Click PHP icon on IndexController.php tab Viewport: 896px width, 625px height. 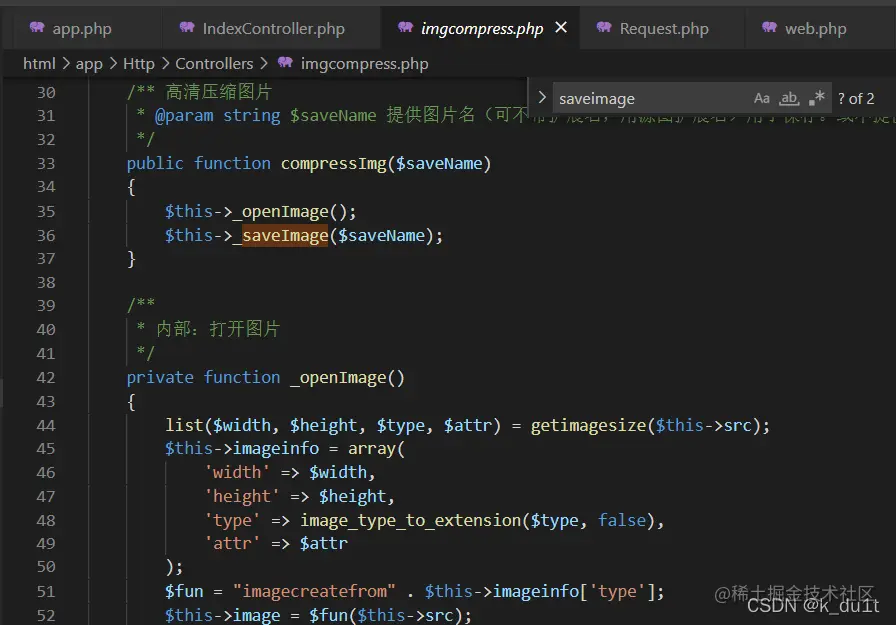click(187, 27)
